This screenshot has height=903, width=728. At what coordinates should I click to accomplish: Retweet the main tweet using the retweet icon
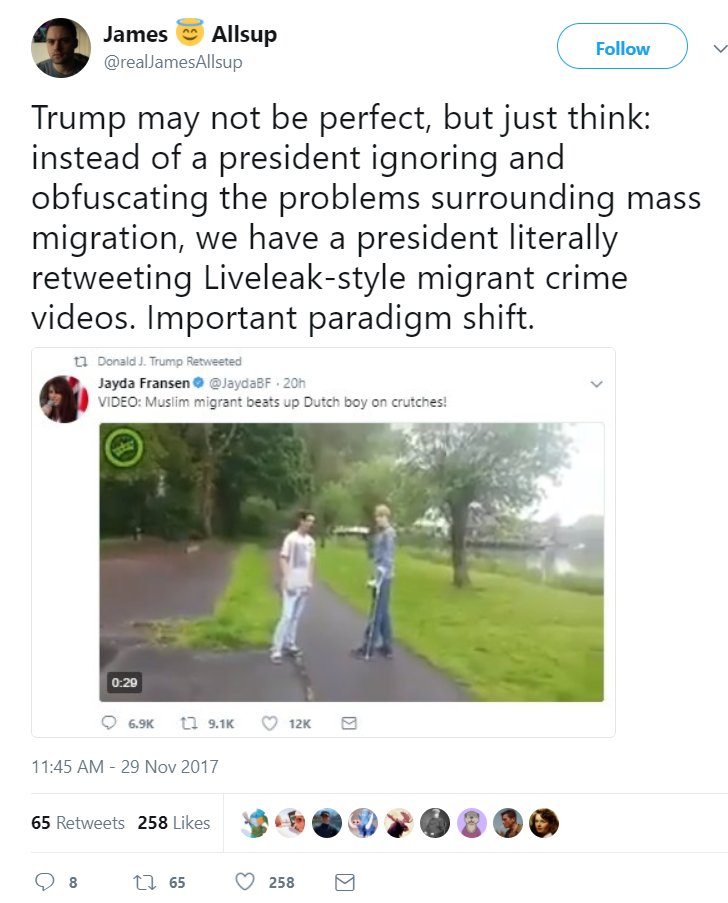(x=144, y=882)
